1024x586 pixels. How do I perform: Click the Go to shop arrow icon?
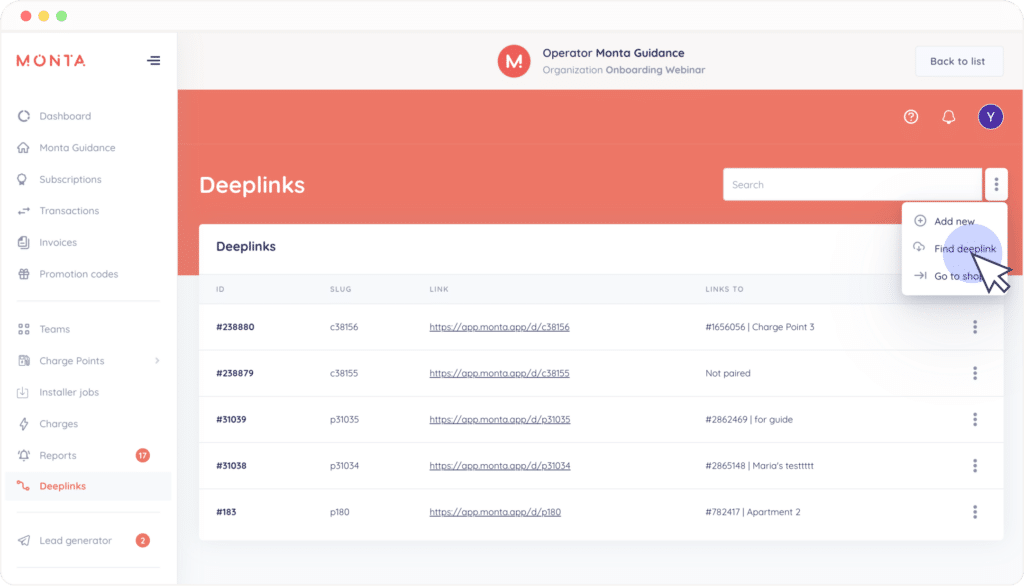[x=920, y=276]
